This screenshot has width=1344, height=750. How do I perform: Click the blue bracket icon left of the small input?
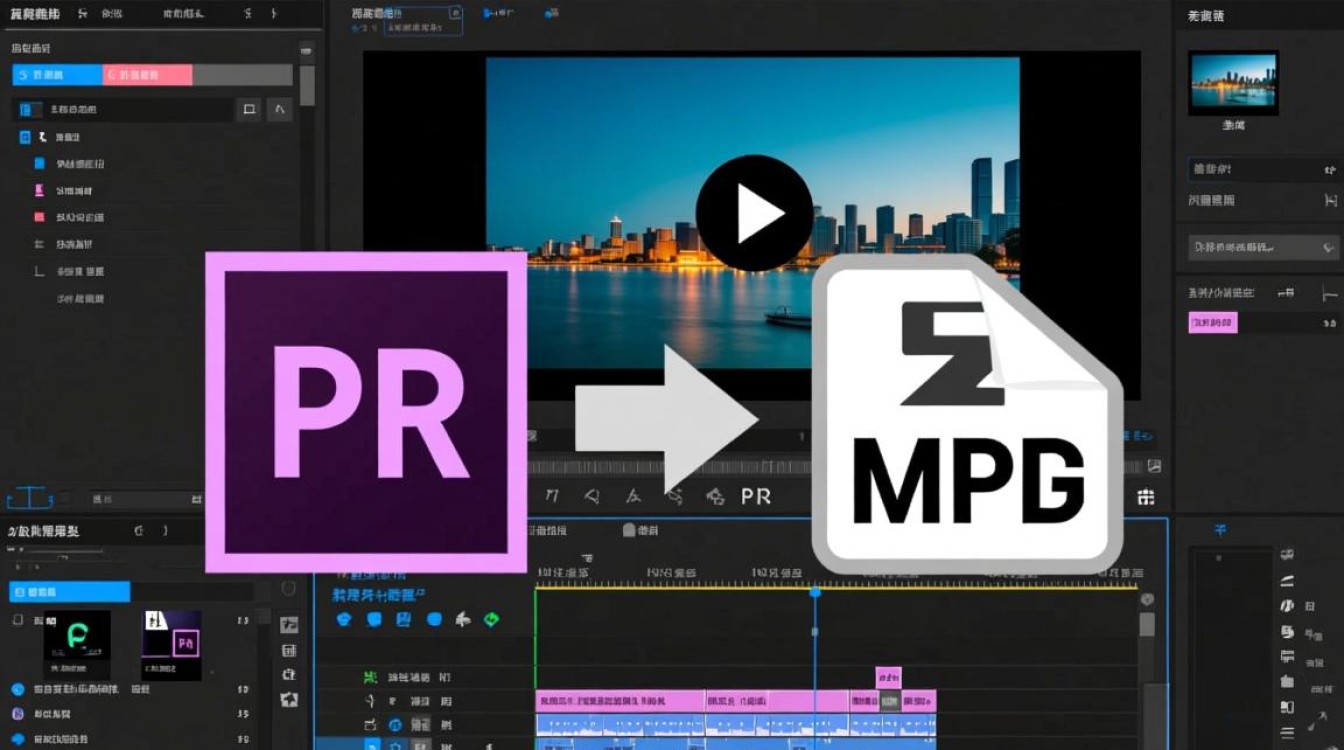(x=30, y=497)
